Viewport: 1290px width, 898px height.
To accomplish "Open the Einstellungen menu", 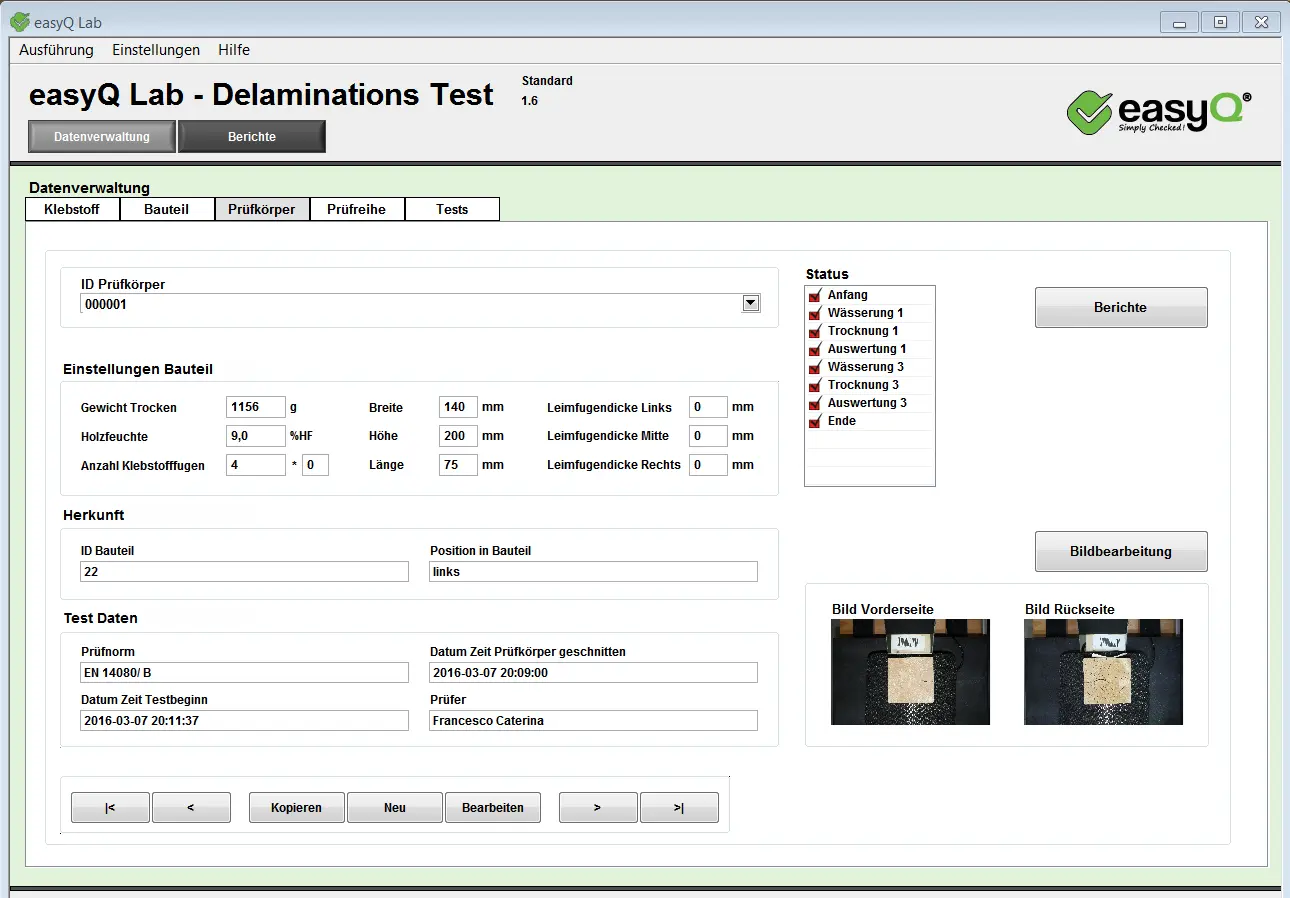I will (x=156, y=50).
